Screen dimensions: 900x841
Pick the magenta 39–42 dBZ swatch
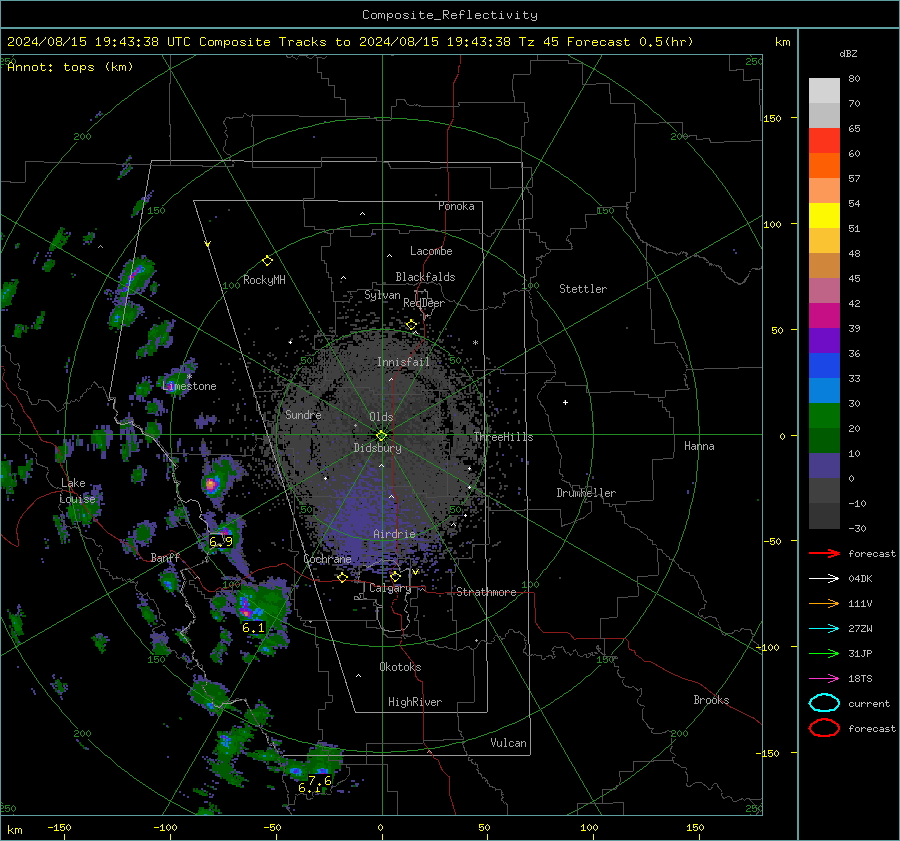(824, 316)
